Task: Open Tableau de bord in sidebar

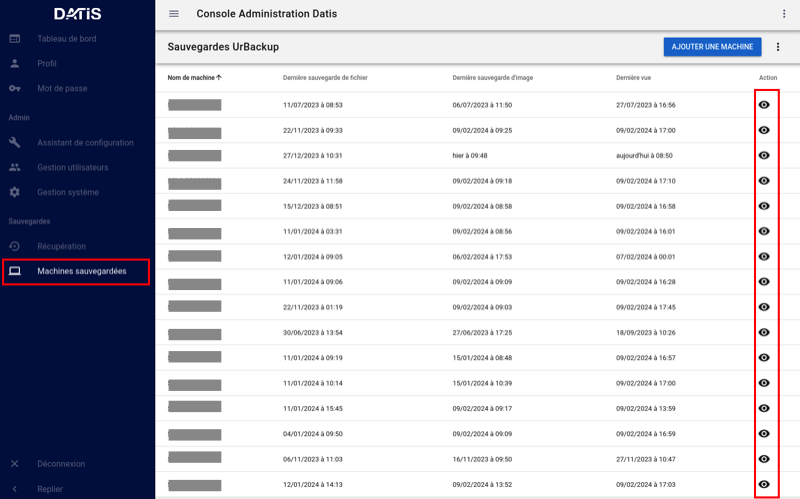Action: [x=66, y=39]
